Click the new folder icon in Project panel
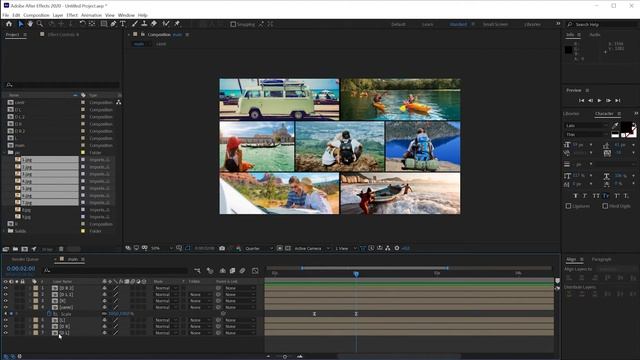Screen dimensions: 640x360 coord(15,249)
